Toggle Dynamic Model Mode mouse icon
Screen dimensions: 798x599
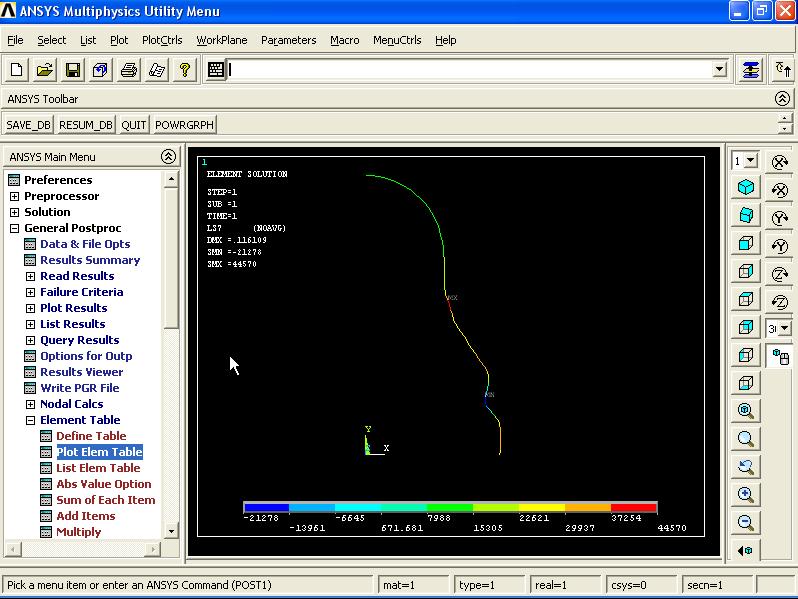tap(780, 356)
